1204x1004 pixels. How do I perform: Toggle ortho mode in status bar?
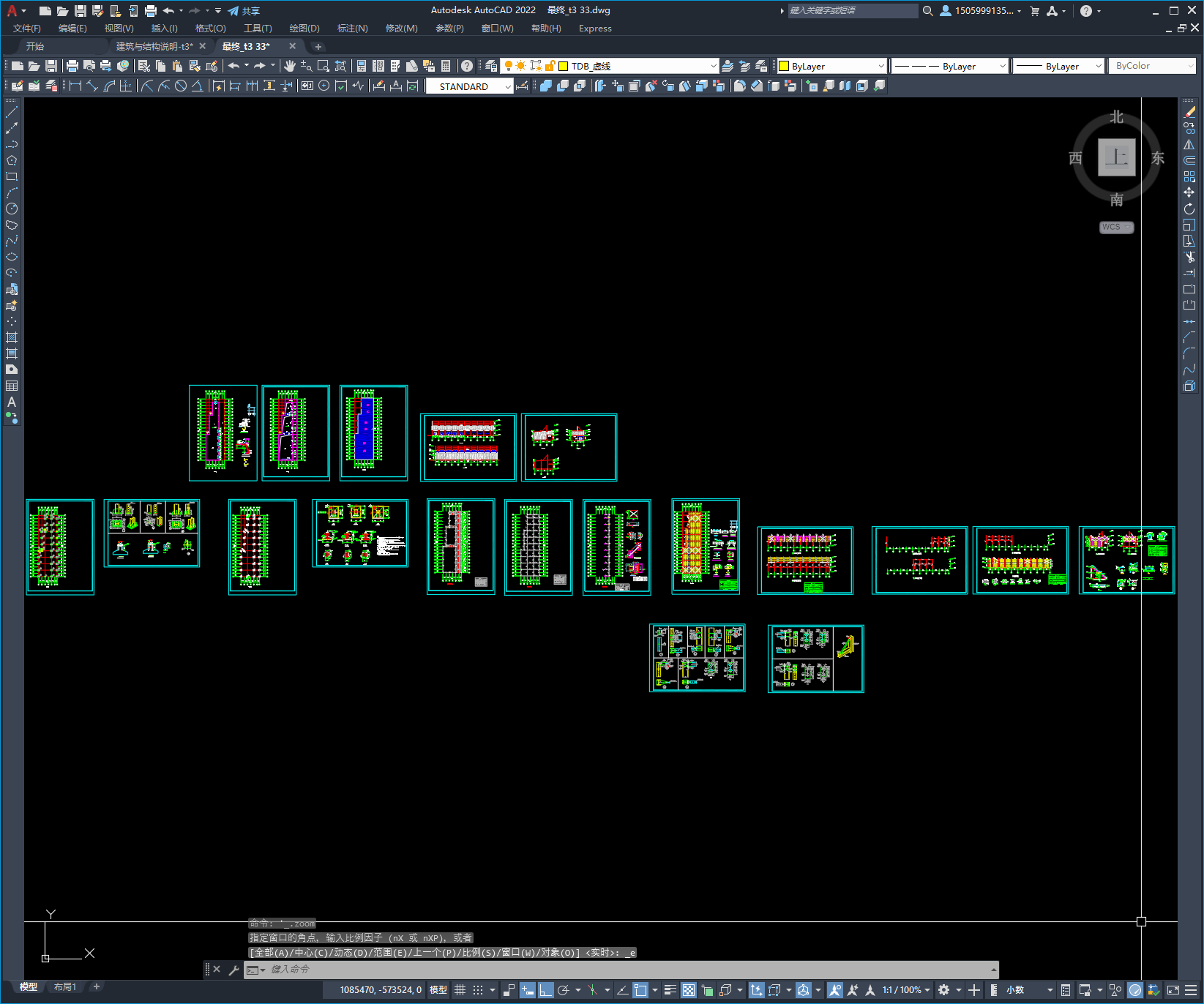(546, 990)
